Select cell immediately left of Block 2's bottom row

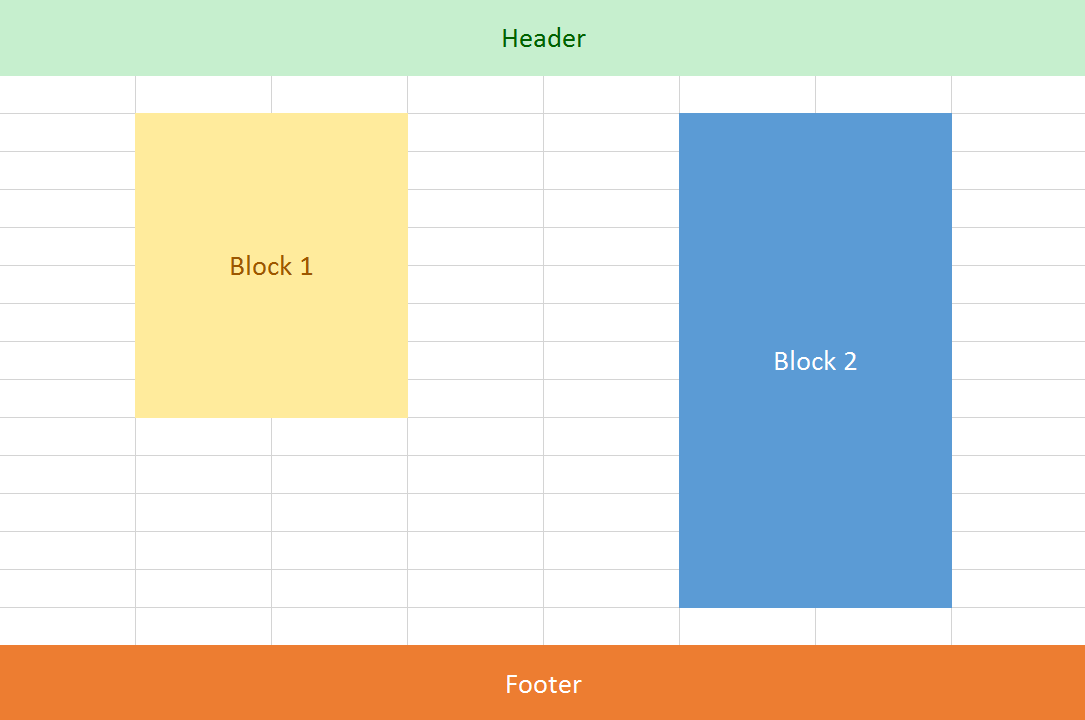click(611, 589)
